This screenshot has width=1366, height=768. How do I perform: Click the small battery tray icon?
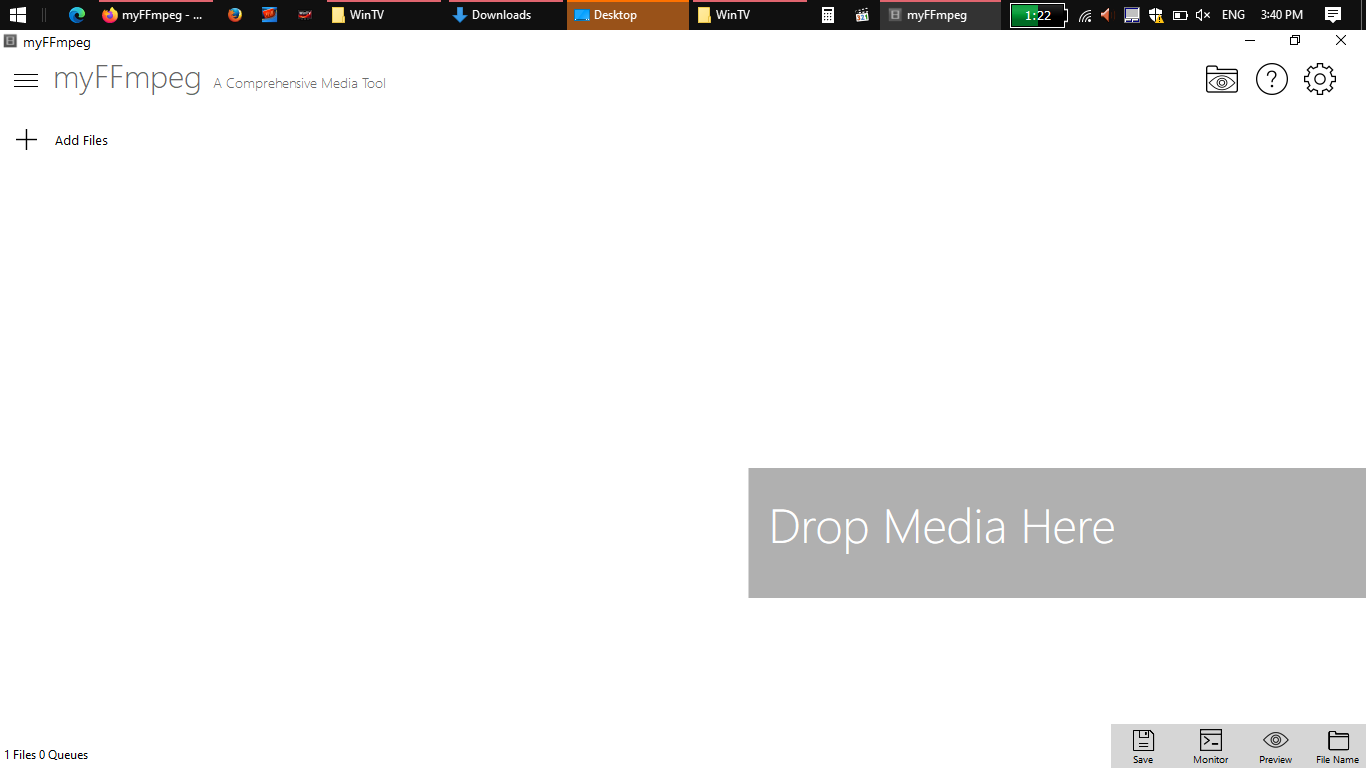[1180, 15]
